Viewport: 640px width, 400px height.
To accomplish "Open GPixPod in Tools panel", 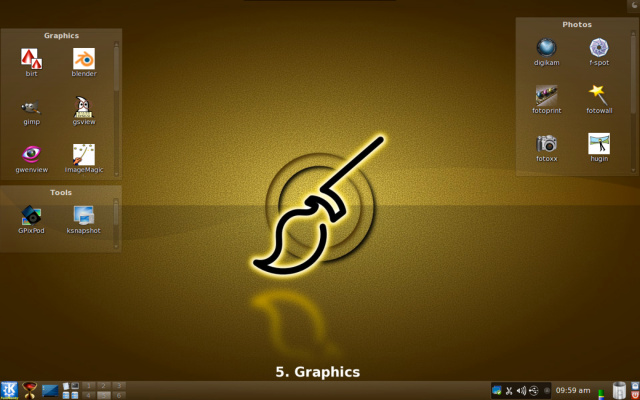I will pos(31,216).
